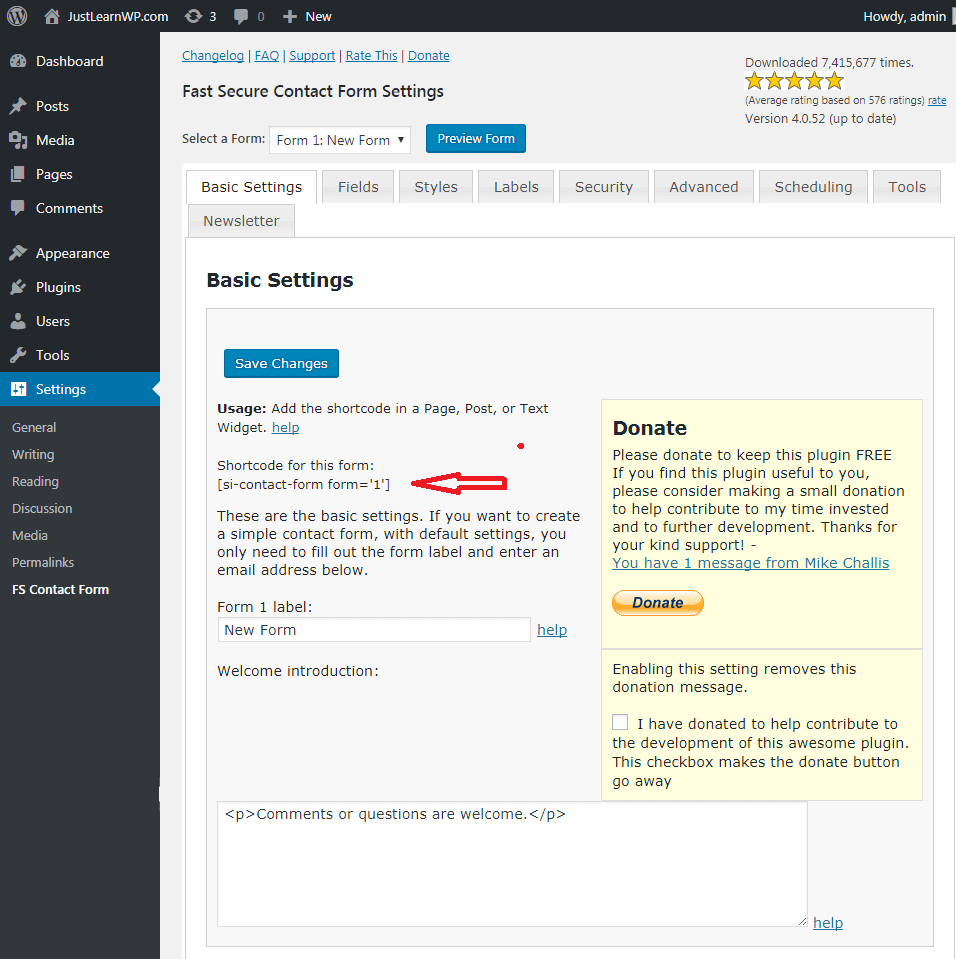Screen dimensions: 956x959
Task: Click the rate link beside ratings count
Action: pos(937,100)
